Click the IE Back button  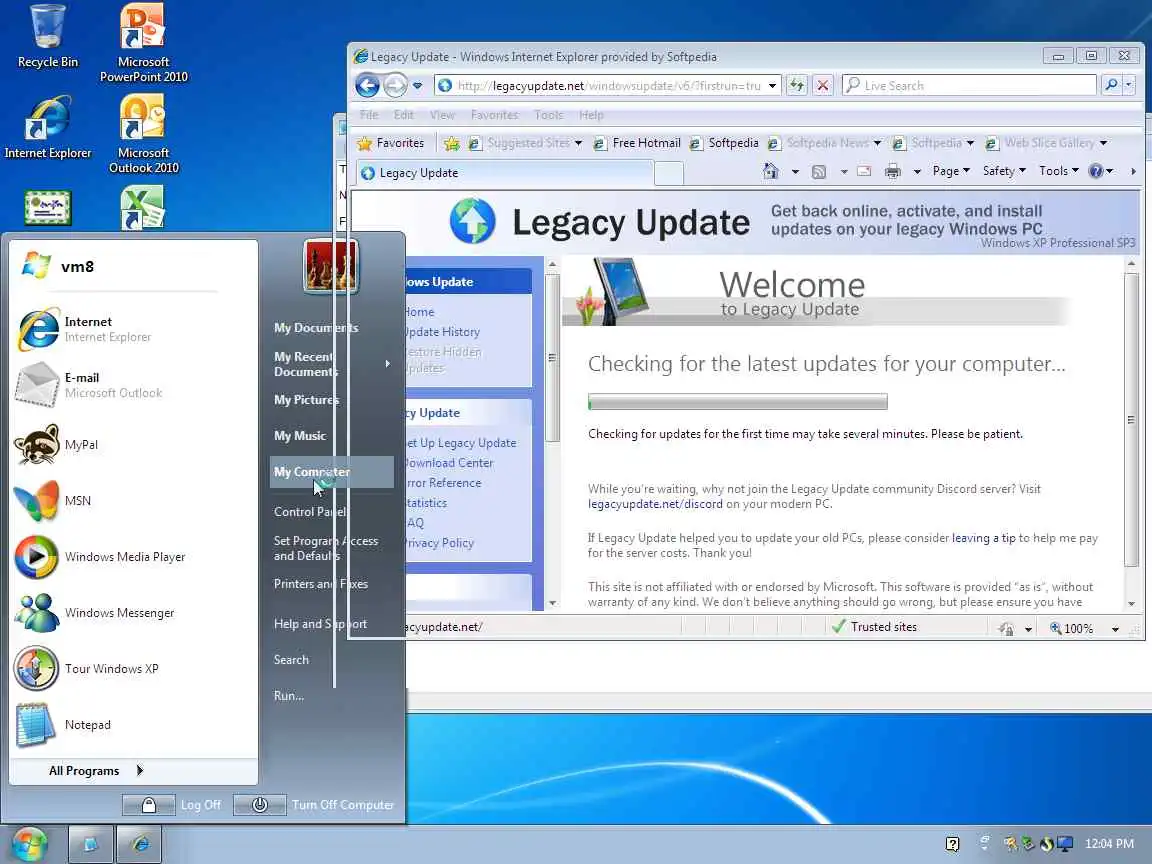coord(367,86)
